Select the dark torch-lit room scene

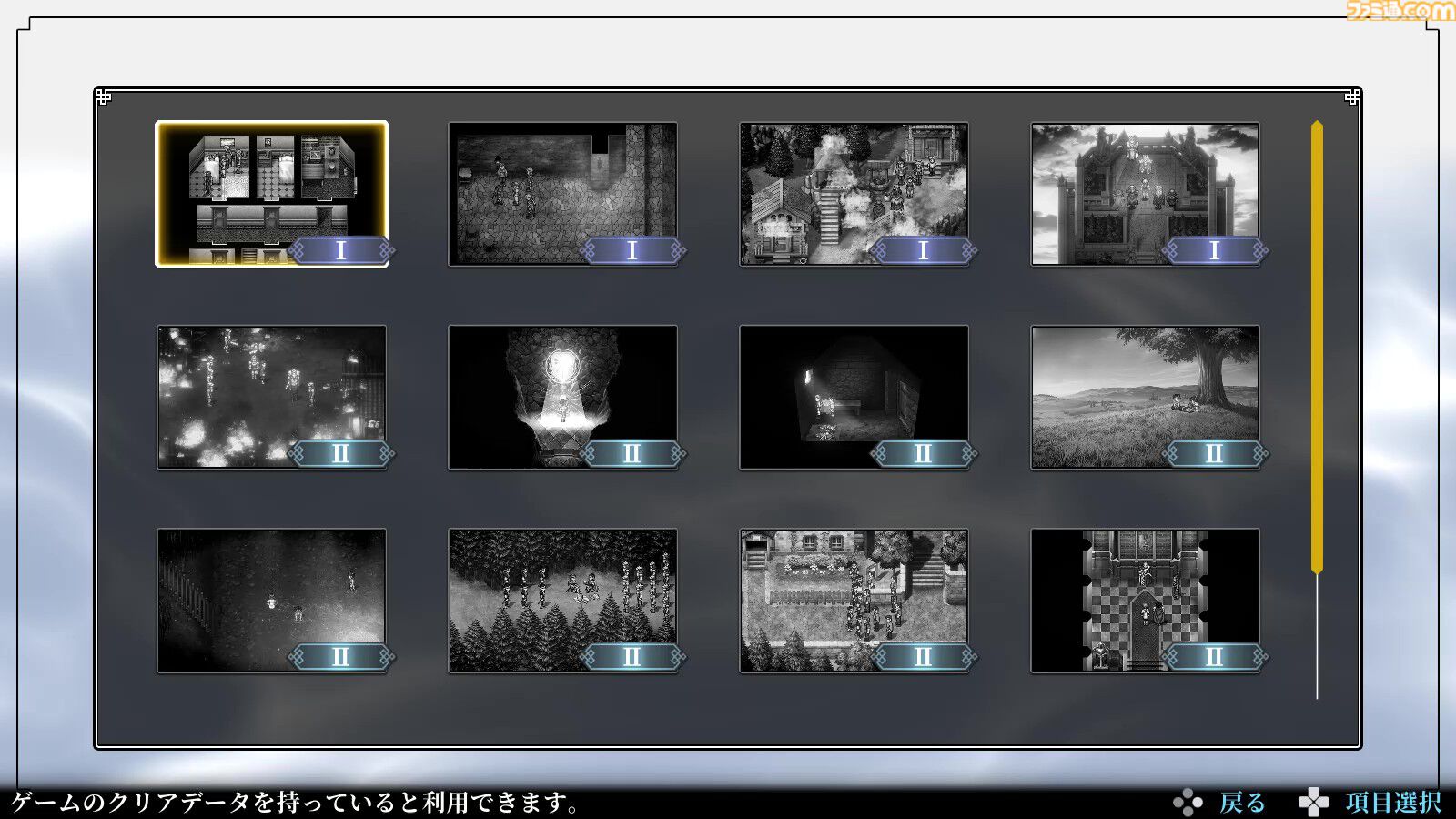854,398
